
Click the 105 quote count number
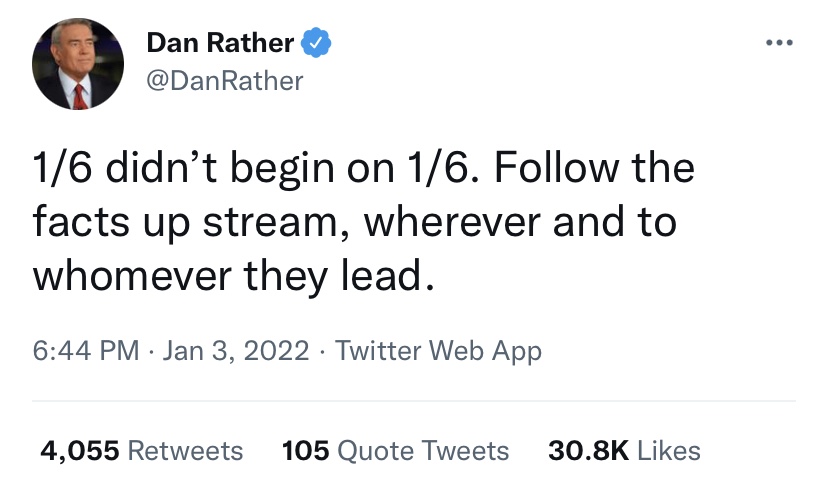(306, 451)
